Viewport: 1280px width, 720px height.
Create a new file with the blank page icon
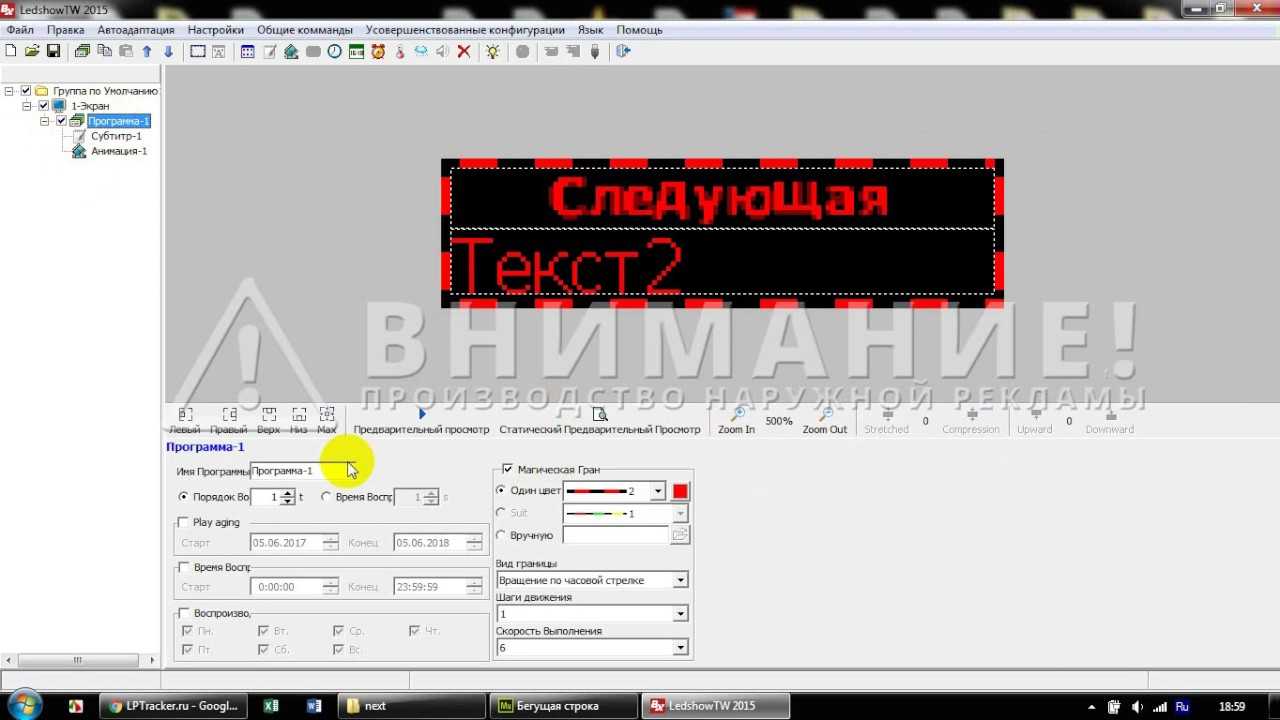(x=11, y=51)
